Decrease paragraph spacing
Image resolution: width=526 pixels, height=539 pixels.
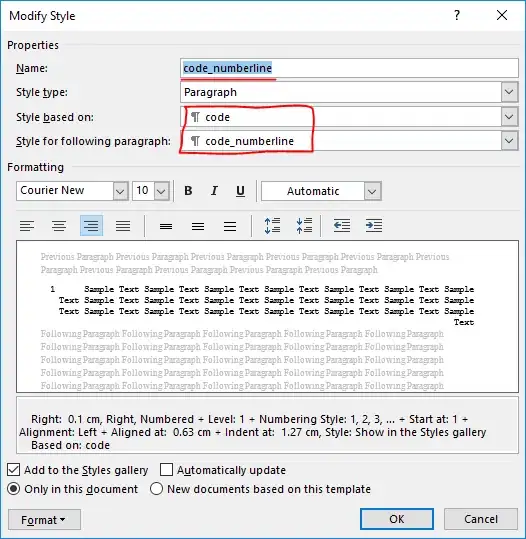tap(304, 226)
